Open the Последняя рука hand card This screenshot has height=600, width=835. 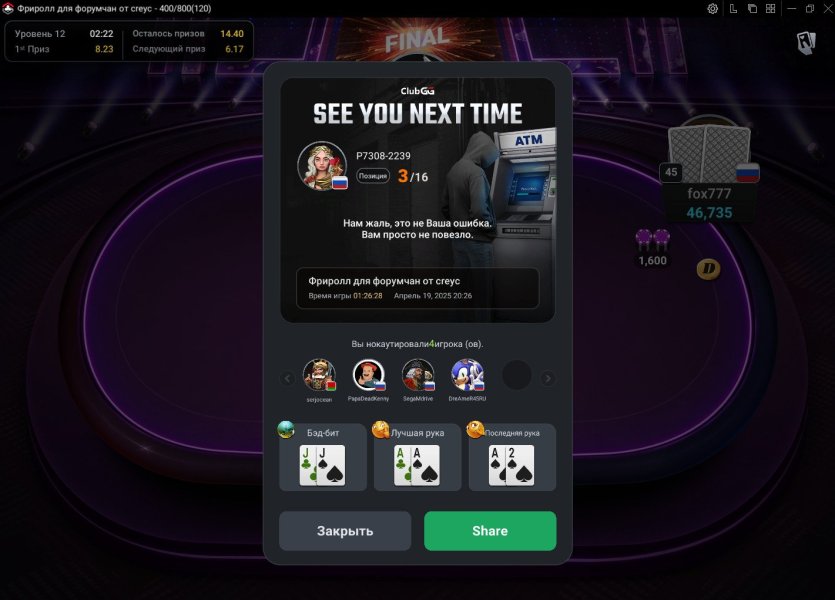(x=512, y=457)
